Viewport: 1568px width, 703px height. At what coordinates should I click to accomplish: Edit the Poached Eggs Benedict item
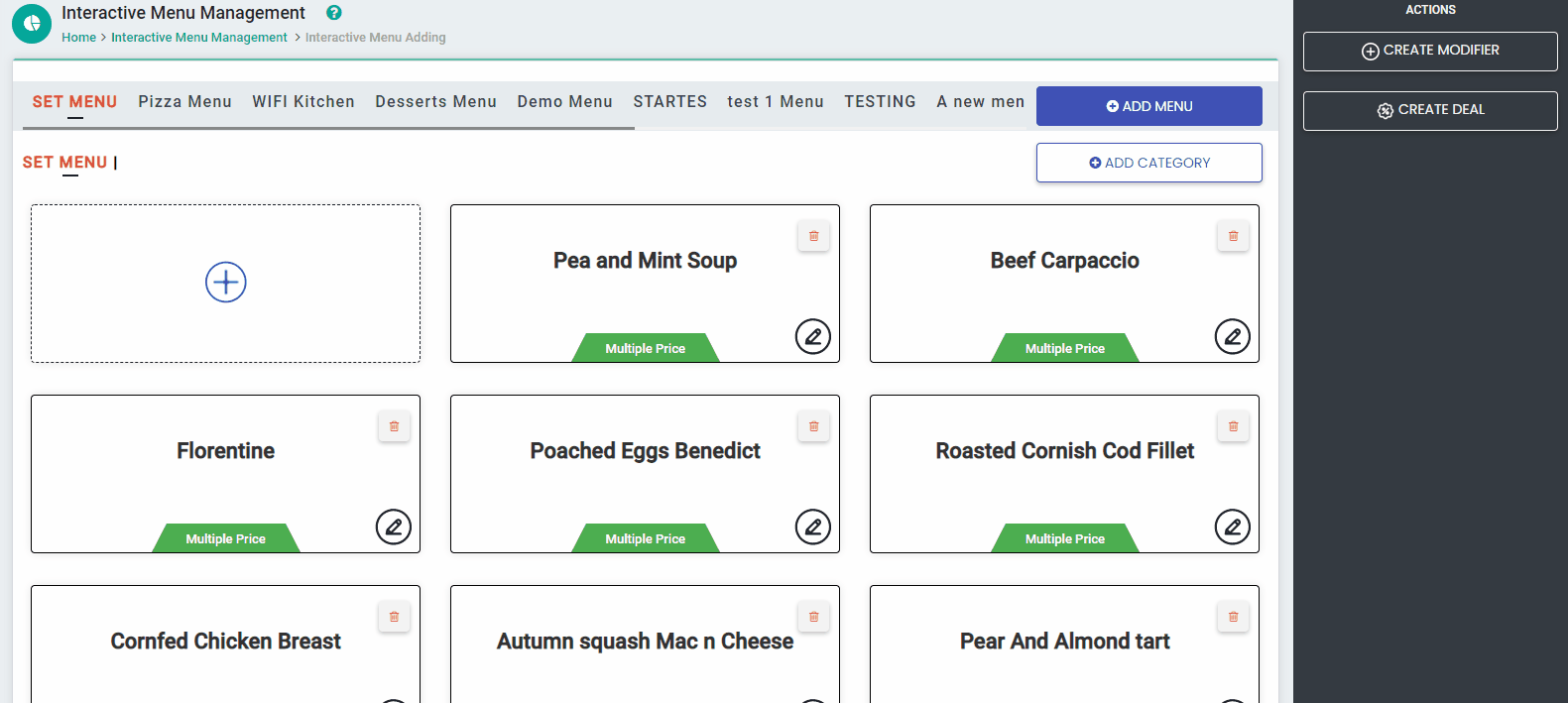(x=812, y=527)
